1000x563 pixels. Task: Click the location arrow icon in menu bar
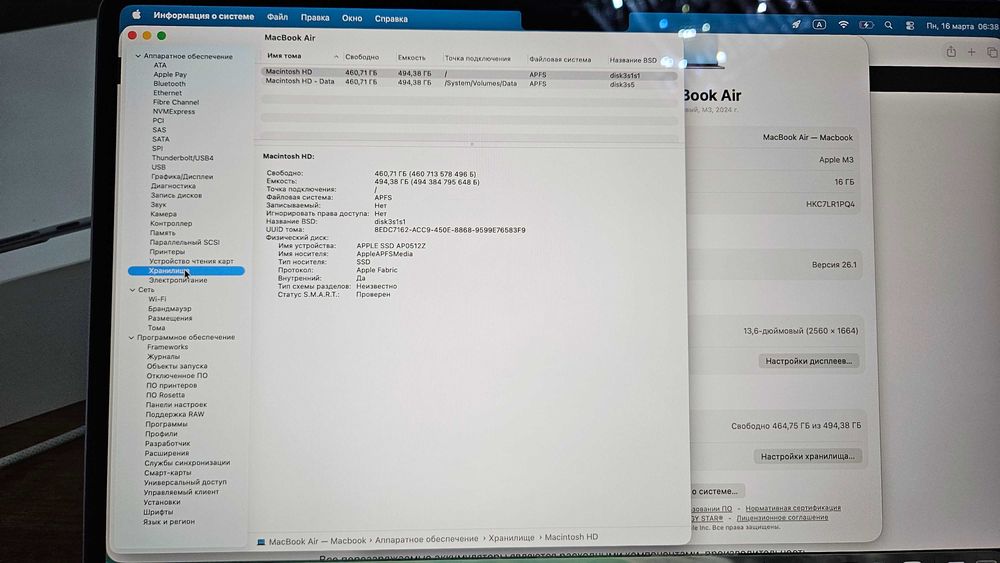coord(796,24)
